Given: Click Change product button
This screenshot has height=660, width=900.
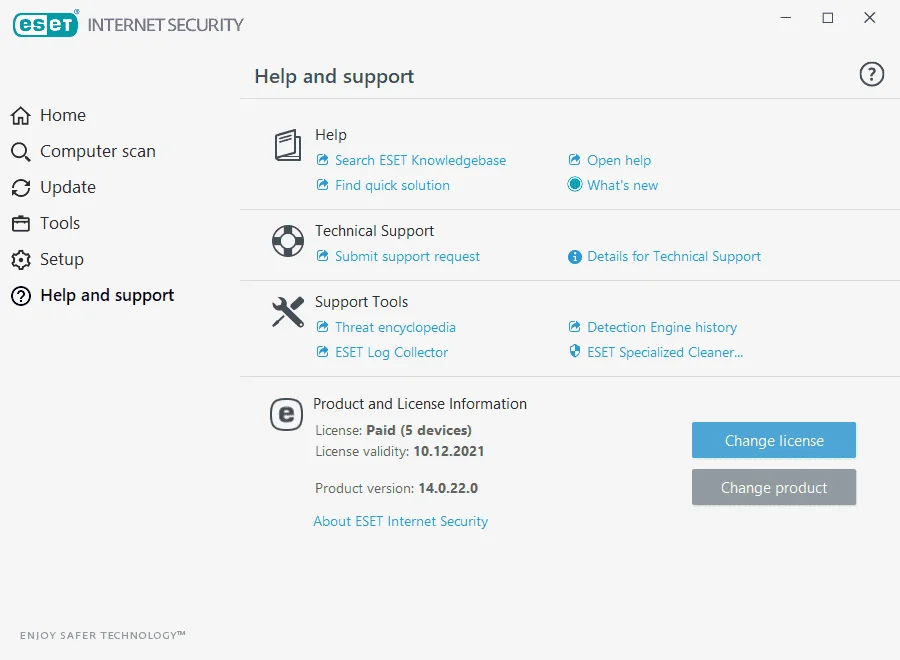Looking at the screenshot, I should pyautogui.click(x=774, y=487).
